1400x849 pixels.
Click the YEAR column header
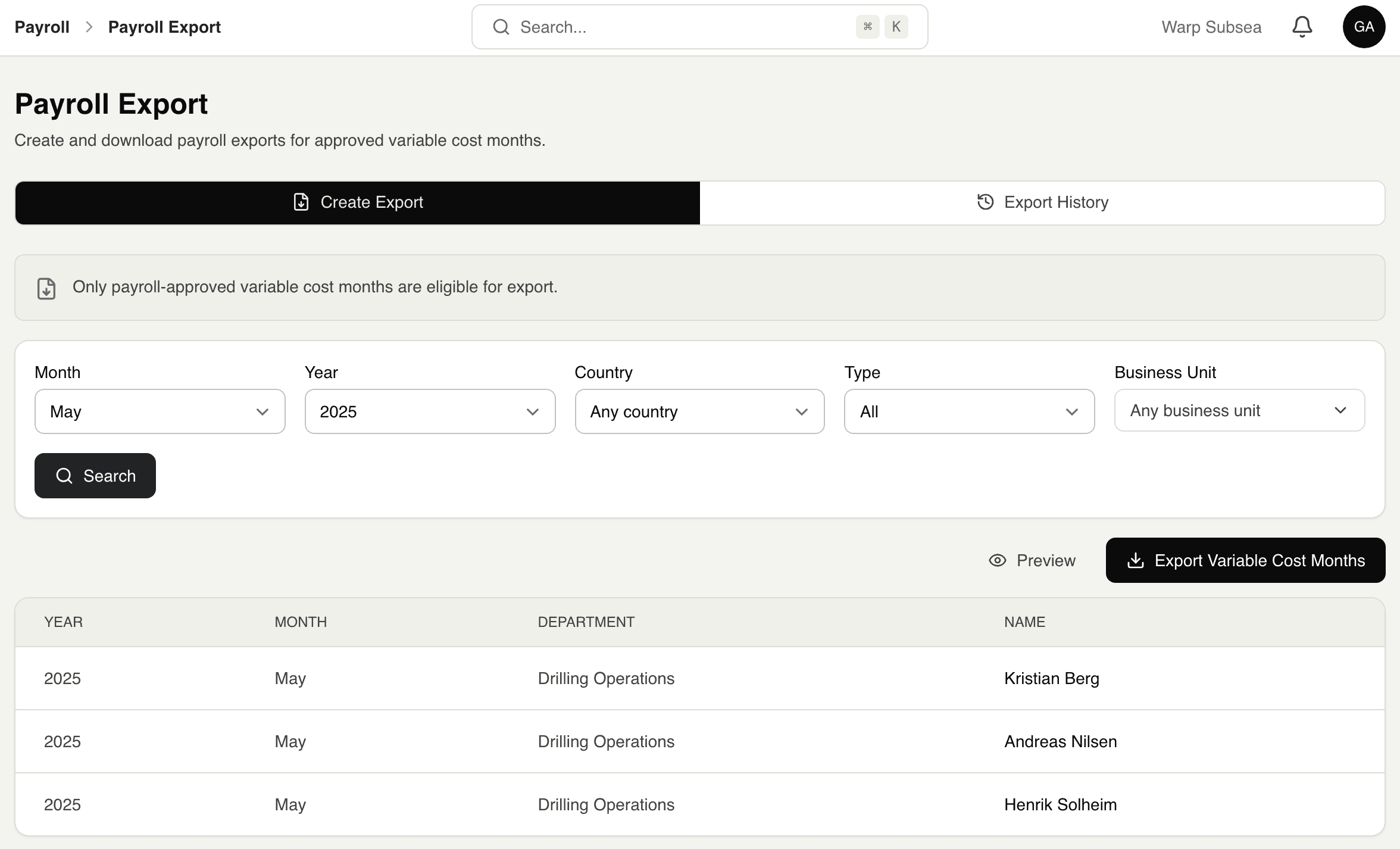63,622
